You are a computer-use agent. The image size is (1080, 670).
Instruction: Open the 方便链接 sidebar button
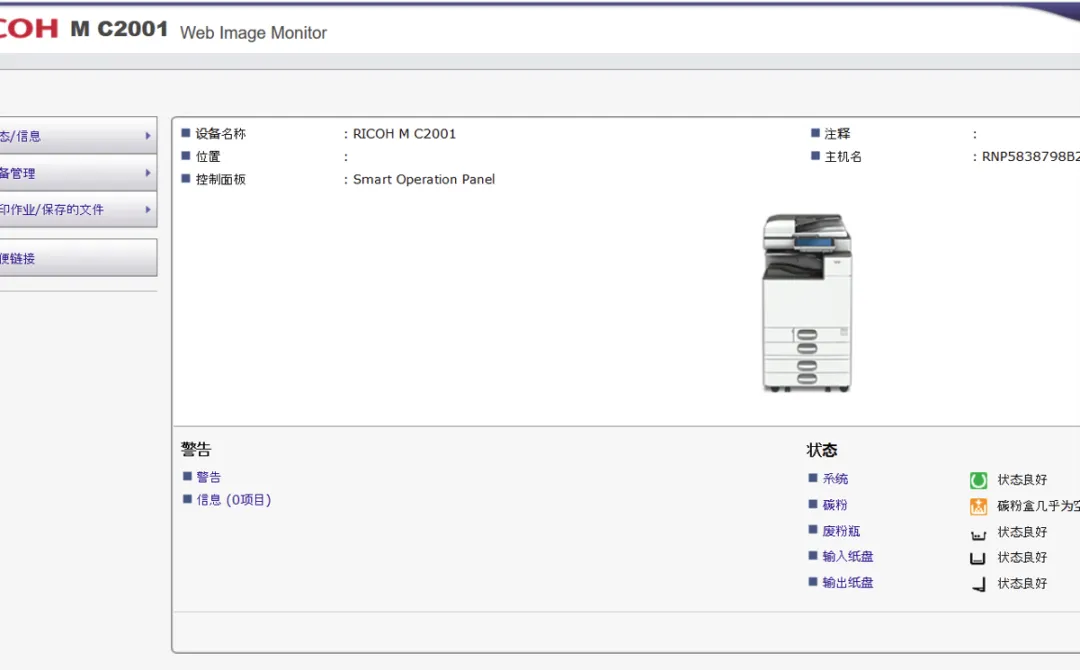click(x=78, y=258)
